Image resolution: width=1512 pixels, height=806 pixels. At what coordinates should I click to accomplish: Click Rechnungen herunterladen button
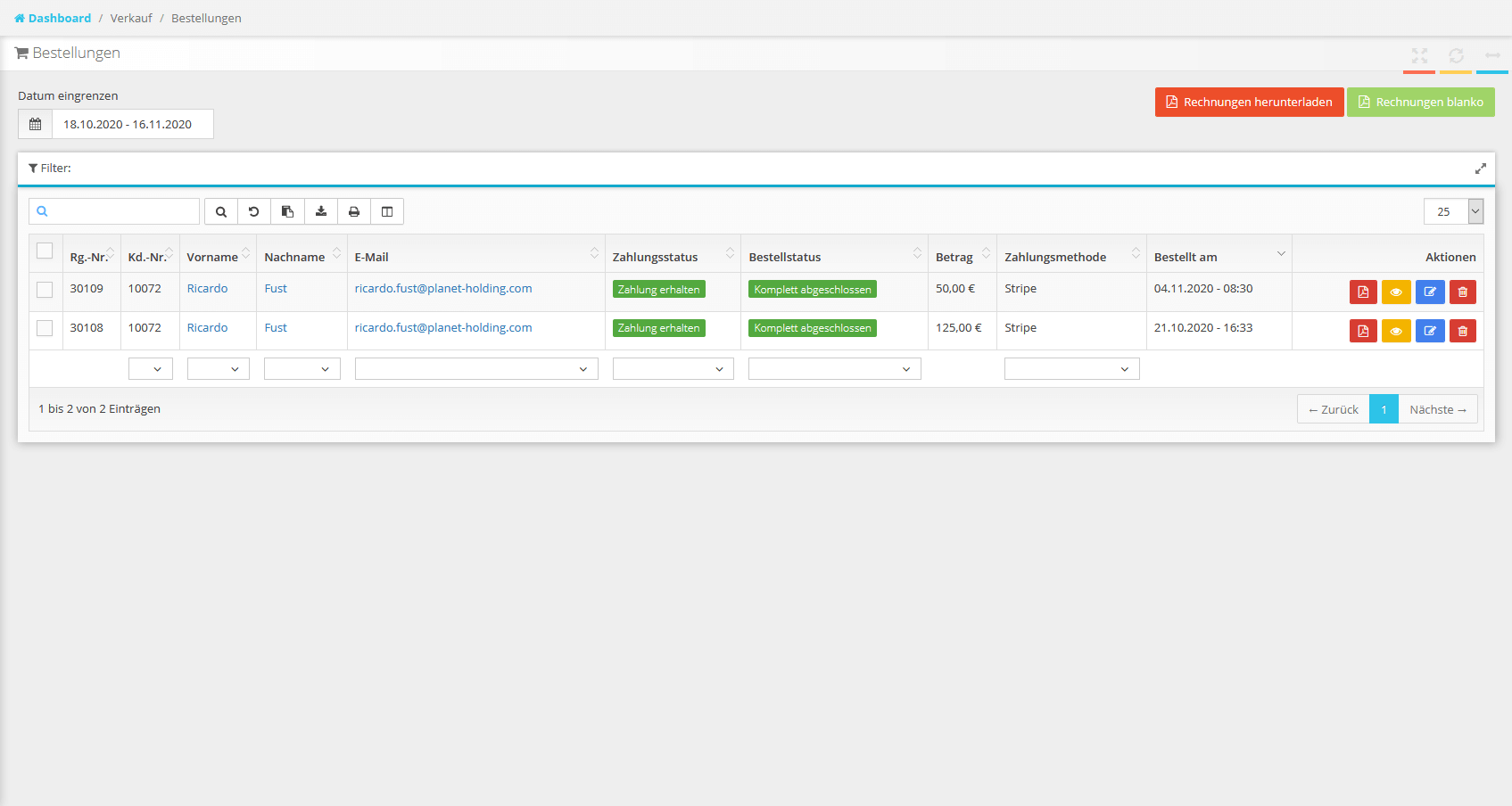1249,102
